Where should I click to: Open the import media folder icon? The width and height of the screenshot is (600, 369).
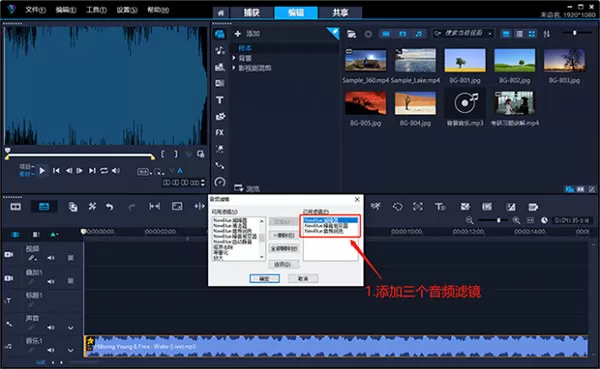click(351, 34)
